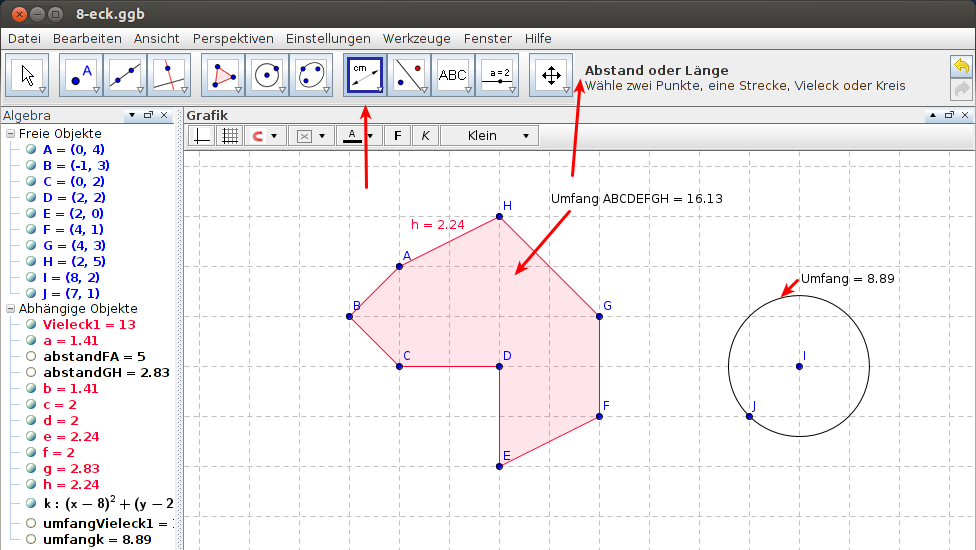
Task: Collapse the Freie Objekte tree group
Action: [x=10, y=134]
